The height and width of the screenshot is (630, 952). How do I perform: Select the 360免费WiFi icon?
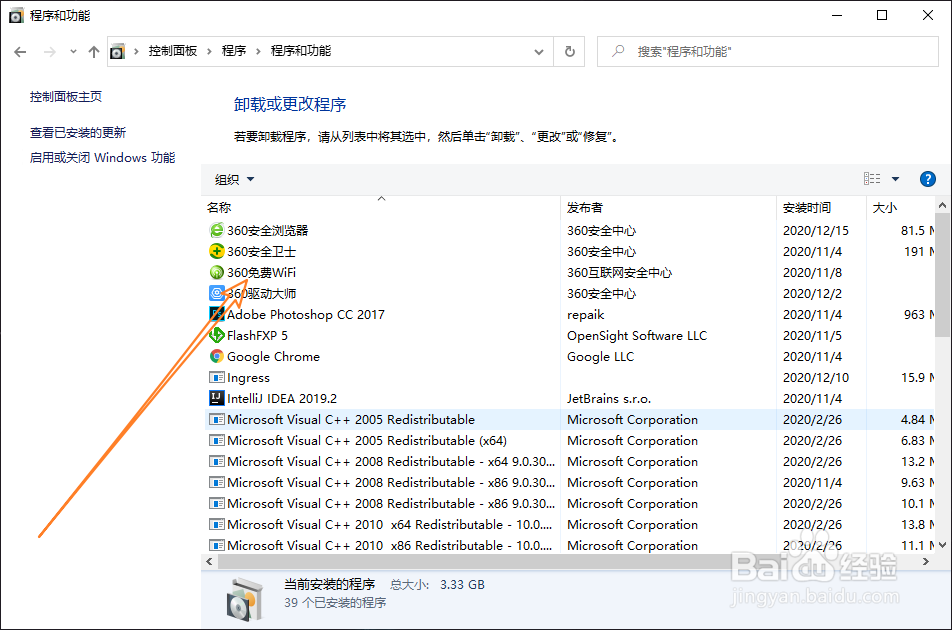coord(217,272)
